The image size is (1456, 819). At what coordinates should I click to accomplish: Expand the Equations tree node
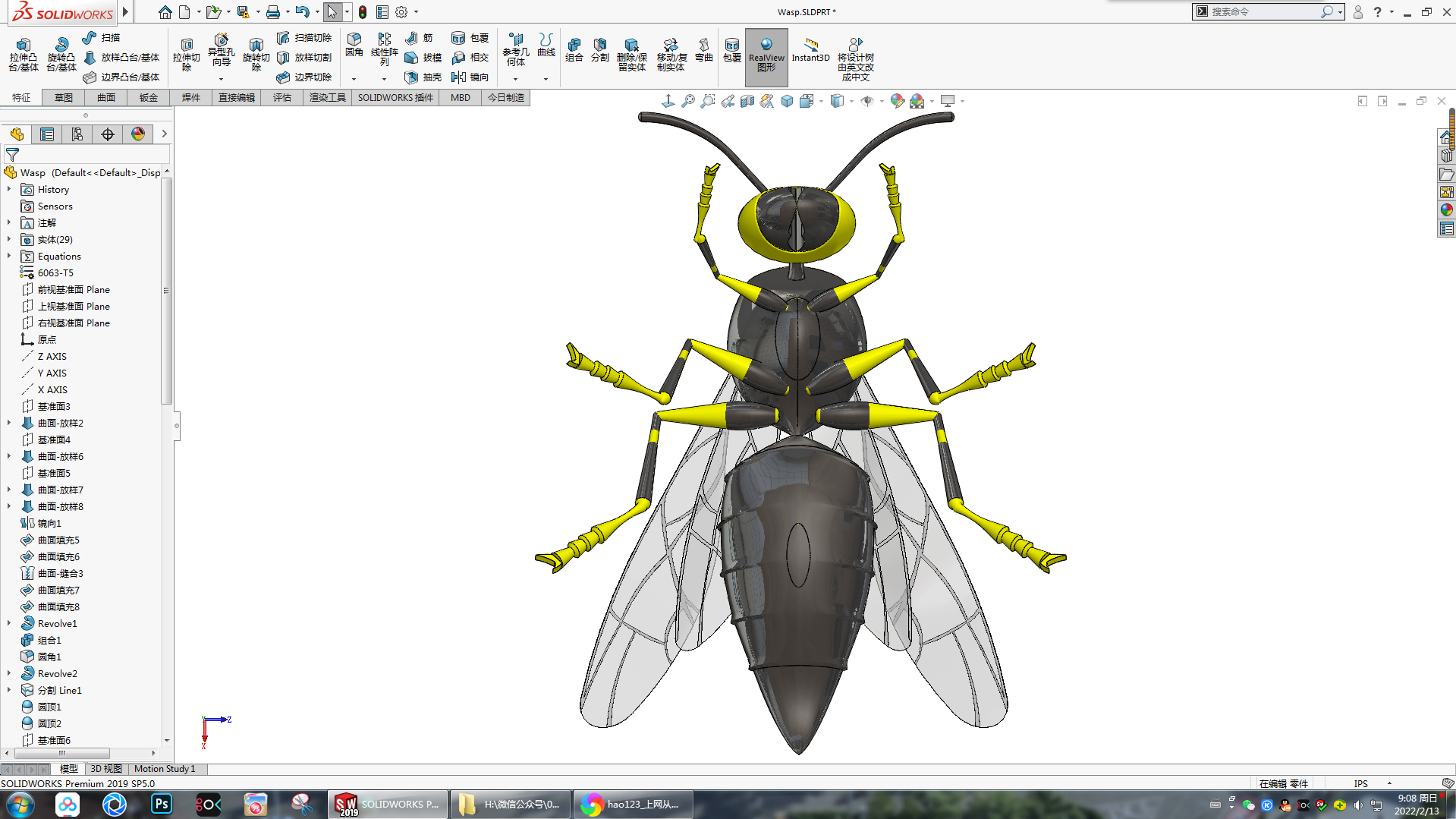pyautogui.click(x=9, y=256)
